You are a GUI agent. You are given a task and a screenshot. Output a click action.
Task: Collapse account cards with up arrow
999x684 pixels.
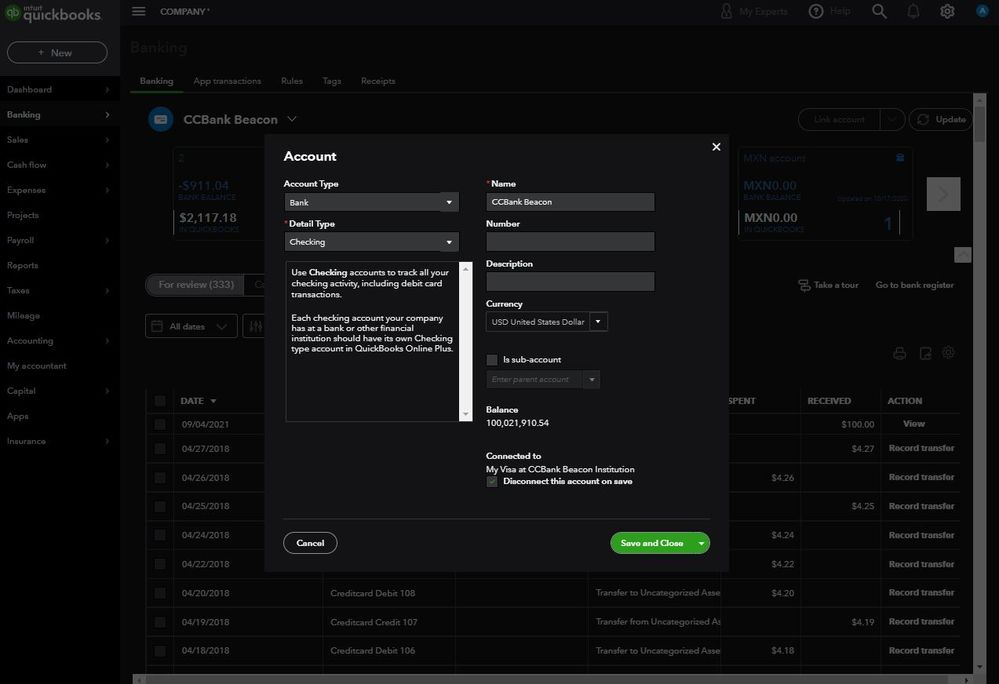point(962,255)
